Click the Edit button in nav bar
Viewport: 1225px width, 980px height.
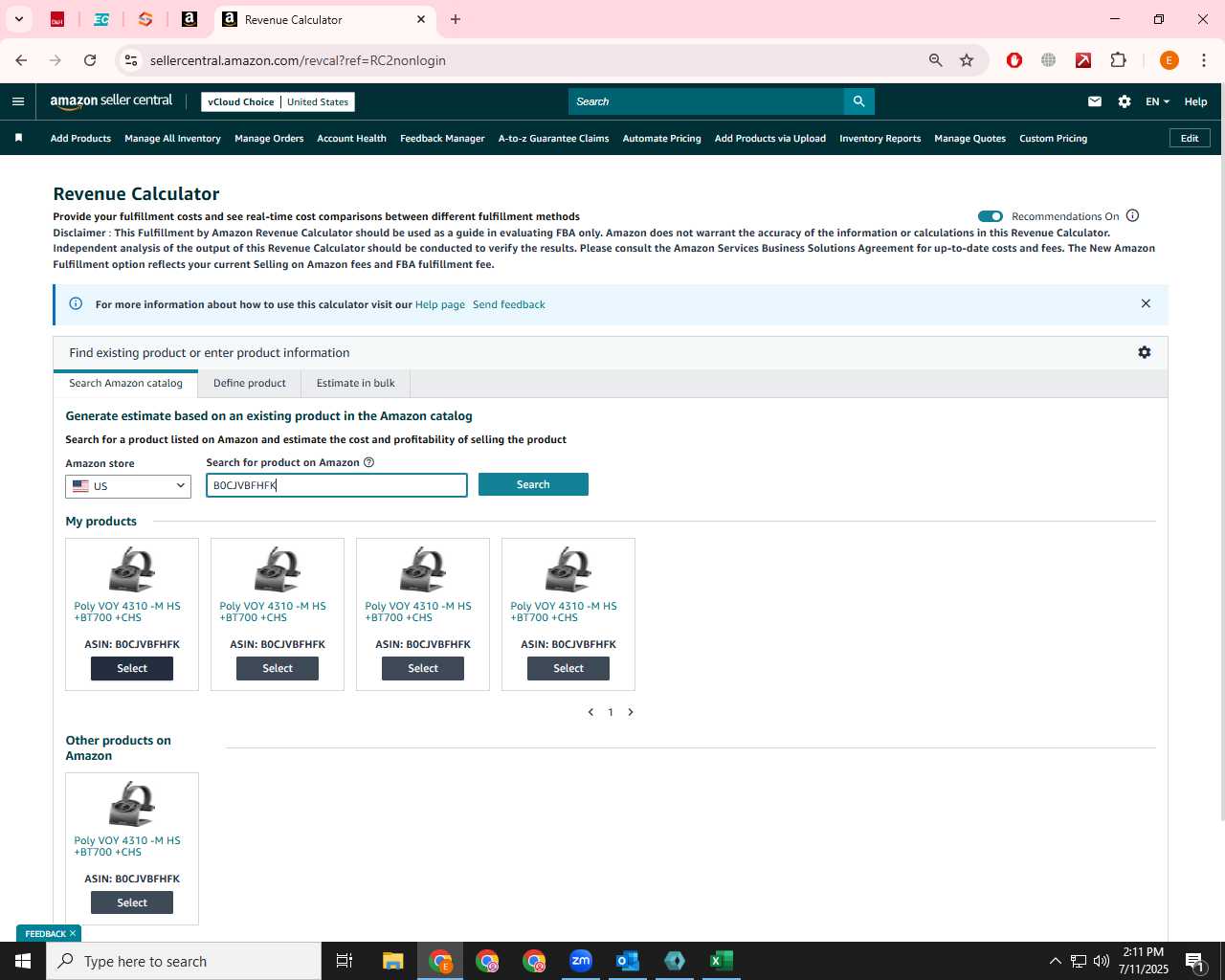pyautogui.click(x=1190, y=138)
